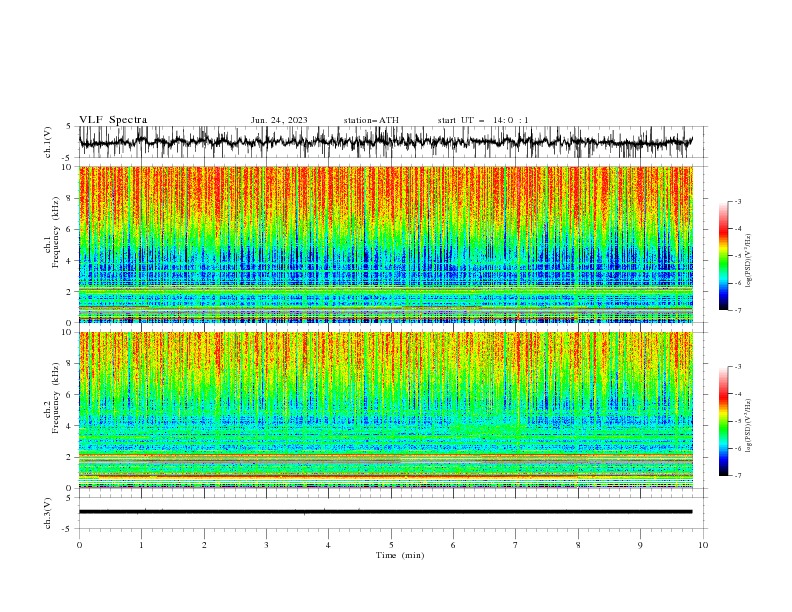Click the ch.3 flat black waveform trace
The image size is (792, 612).
pos(385,512)
